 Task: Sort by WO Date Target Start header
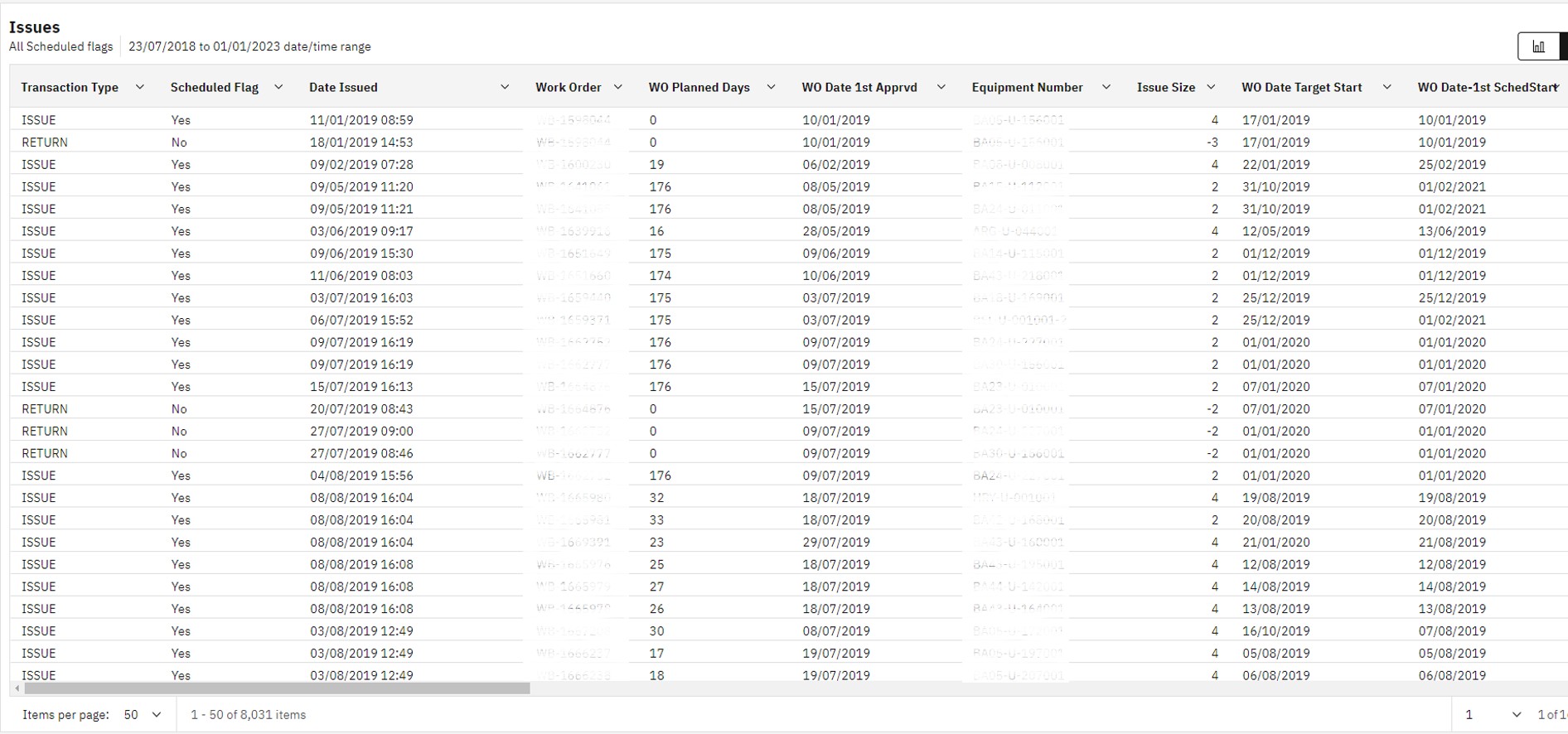tap(1301, 87)
